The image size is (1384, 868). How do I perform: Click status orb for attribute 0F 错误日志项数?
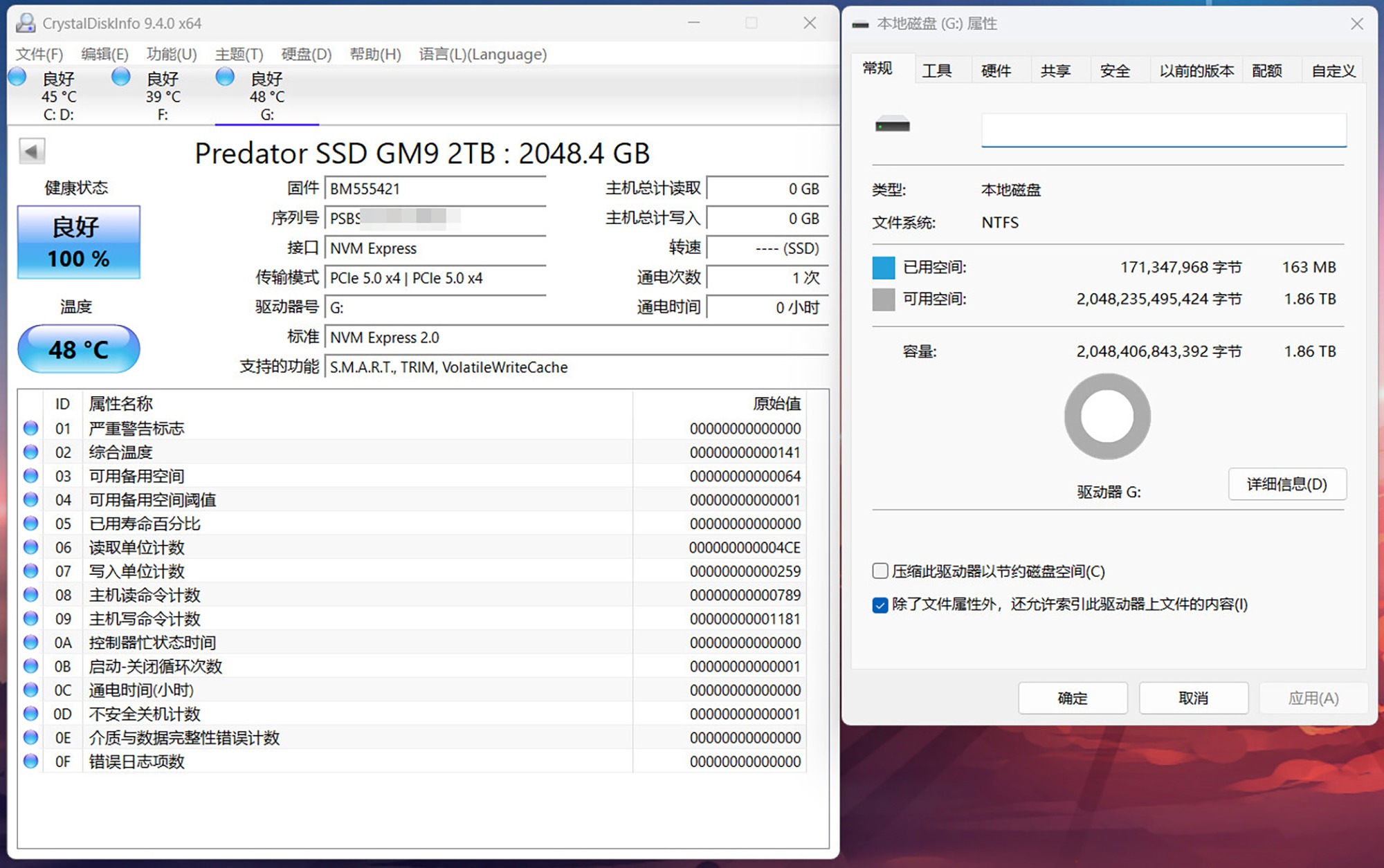30,761
